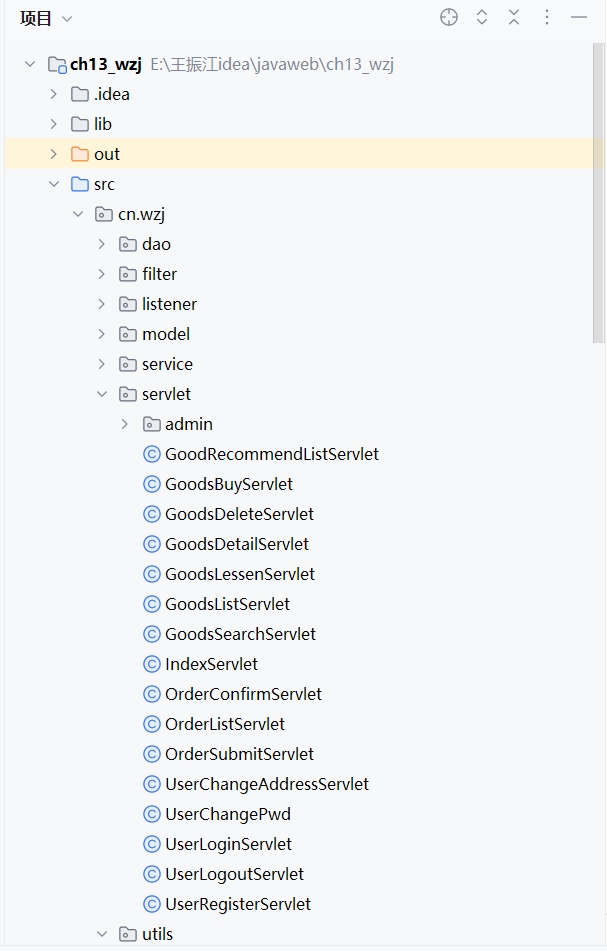This screenshot has height=951, width=607.
Task: Collapse the servlet package
Action: click(x=102, y=394)
